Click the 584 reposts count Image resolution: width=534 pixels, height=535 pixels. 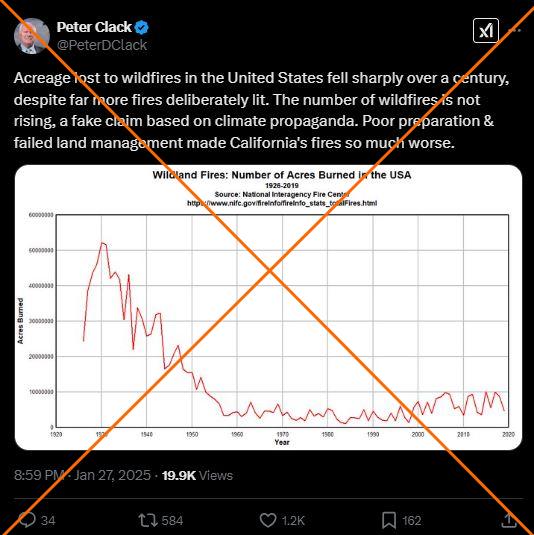172,521
